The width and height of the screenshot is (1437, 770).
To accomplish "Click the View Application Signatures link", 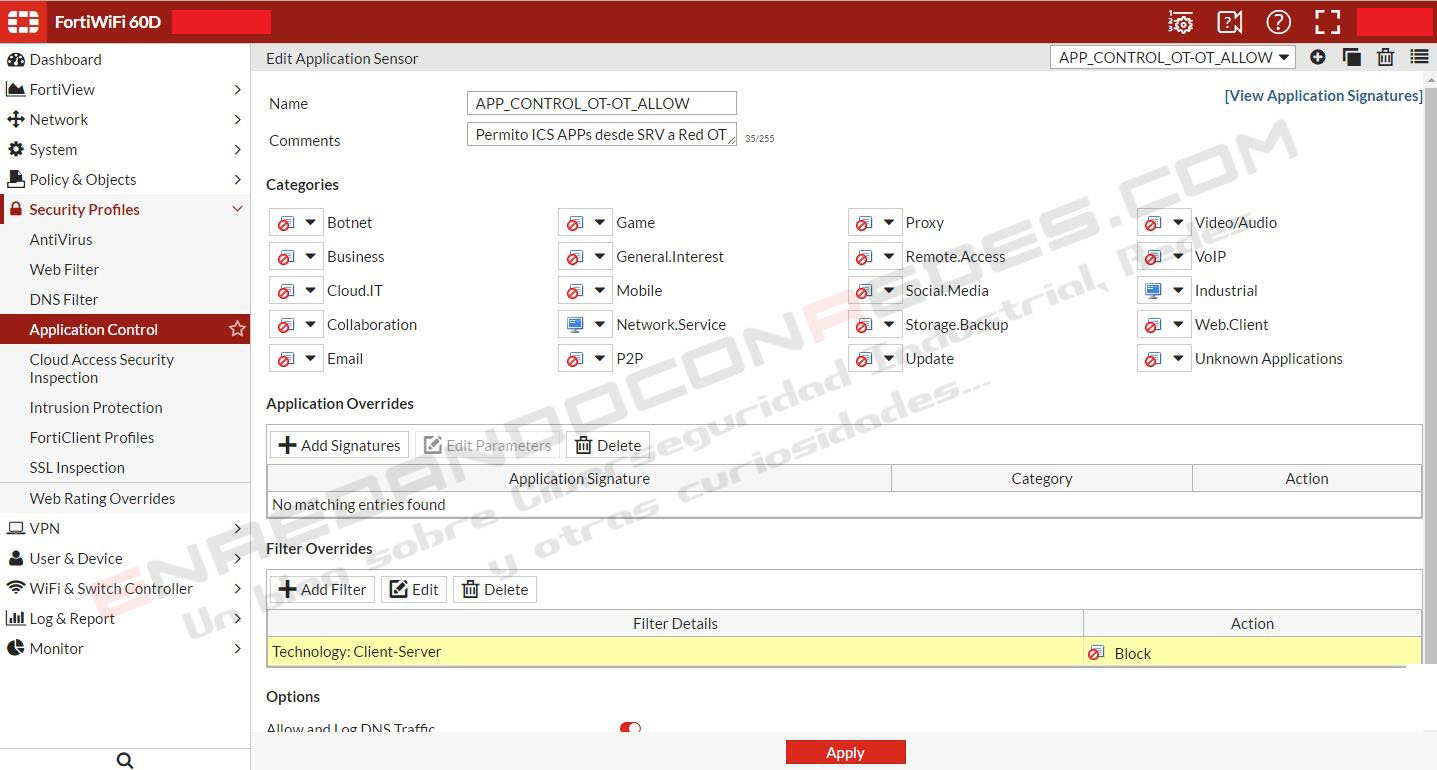I will pyautogui.click(x=1323, y=96).
